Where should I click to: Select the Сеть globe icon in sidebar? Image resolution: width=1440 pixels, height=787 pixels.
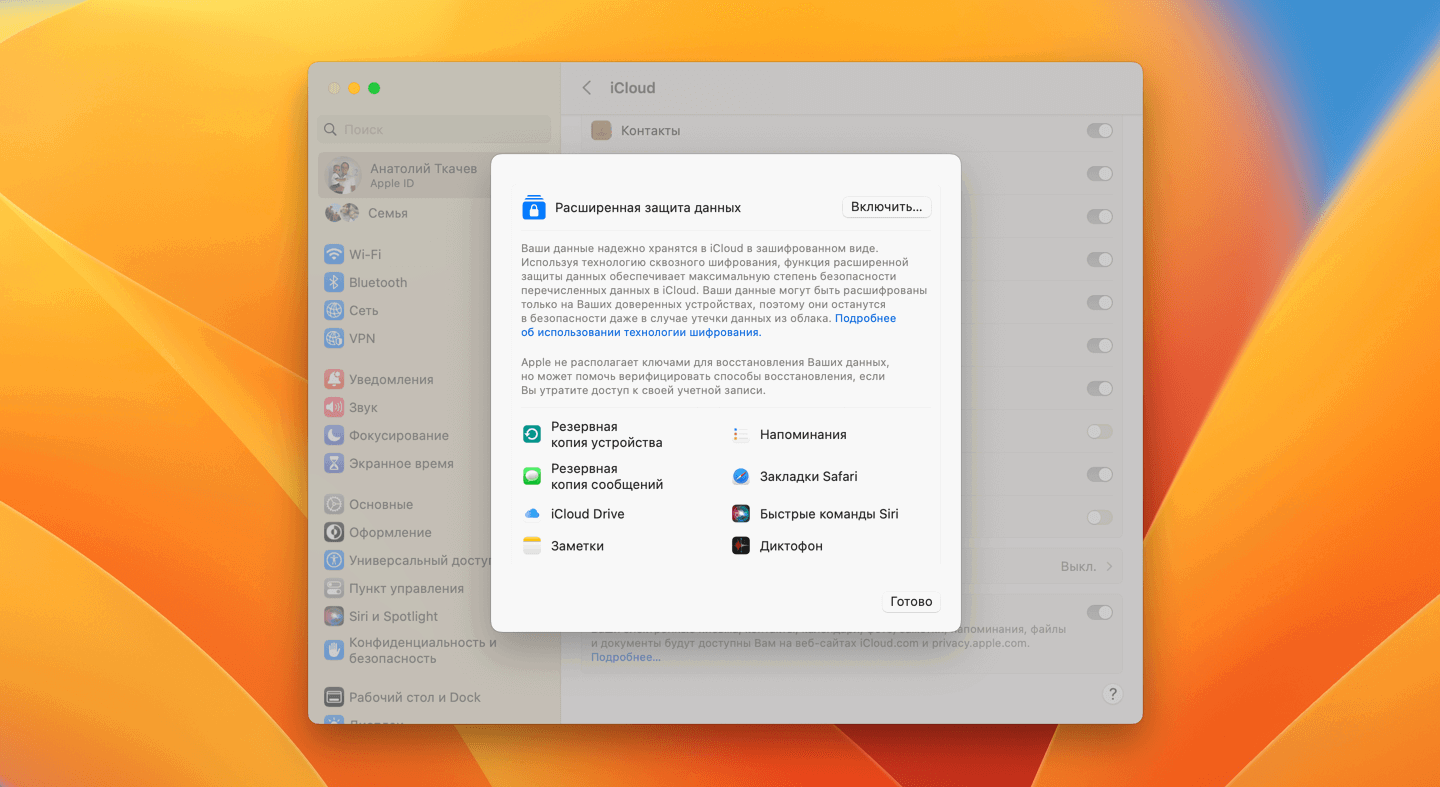point(334,311)
